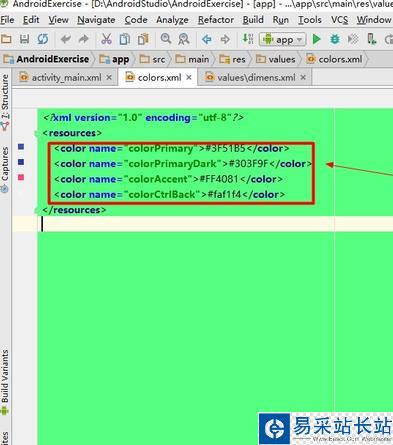
Task: Open the Build Variants side panel
Action: 5,382
